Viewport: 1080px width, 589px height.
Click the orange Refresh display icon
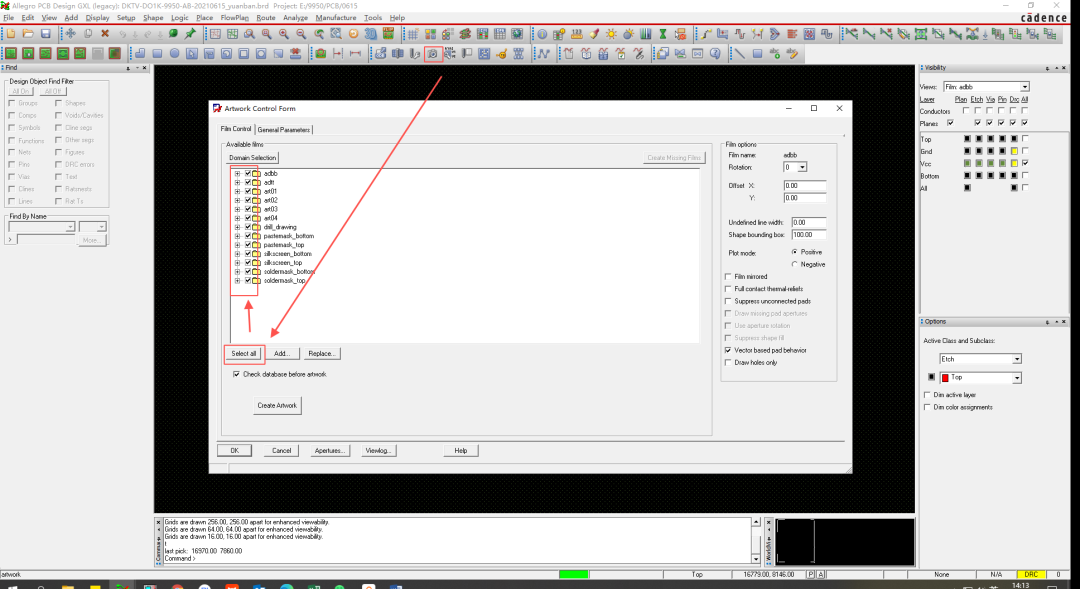coord(353,33)
